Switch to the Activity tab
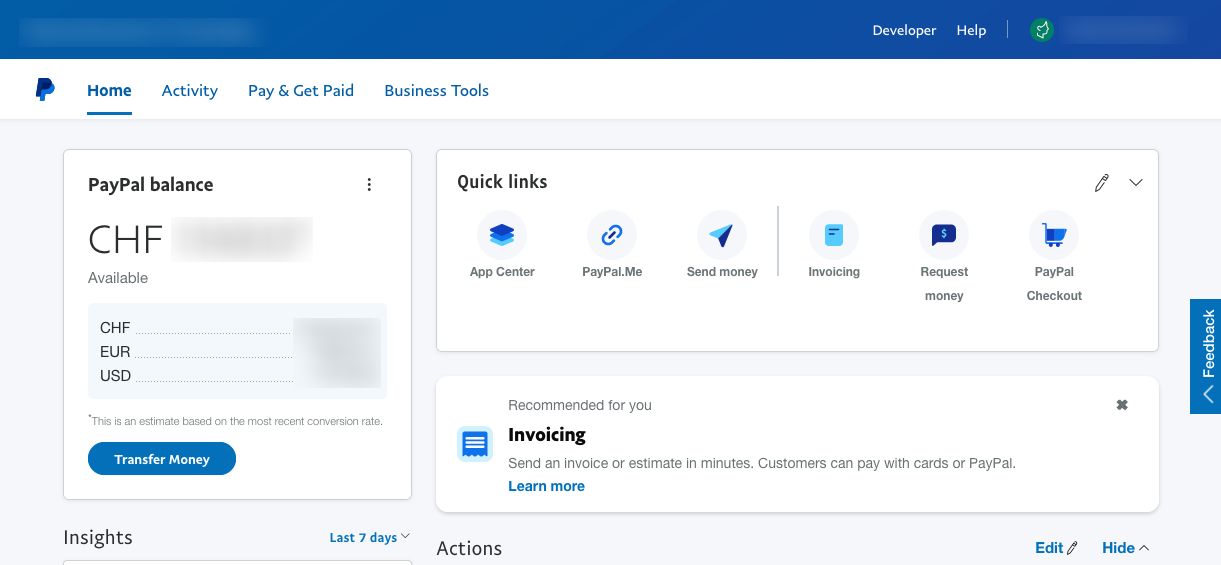1221x565 pixels. [190, 90]
